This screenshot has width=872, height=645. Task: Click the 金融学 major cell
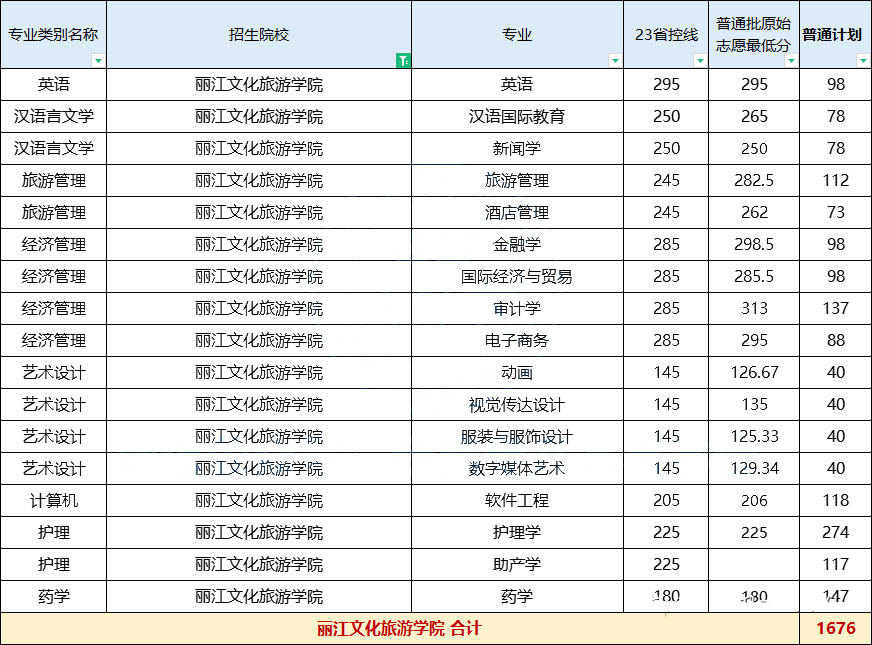tap(517, 244)
